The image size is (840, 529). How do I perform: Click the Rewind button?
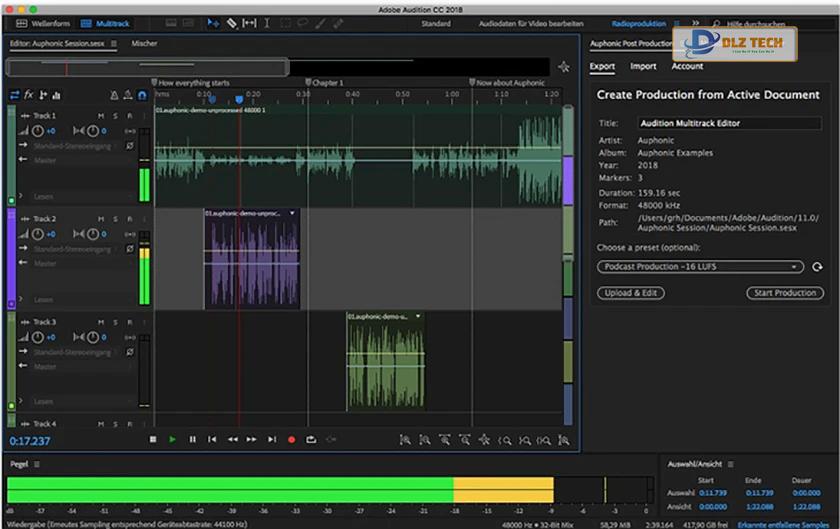click(x=232, y=439)
